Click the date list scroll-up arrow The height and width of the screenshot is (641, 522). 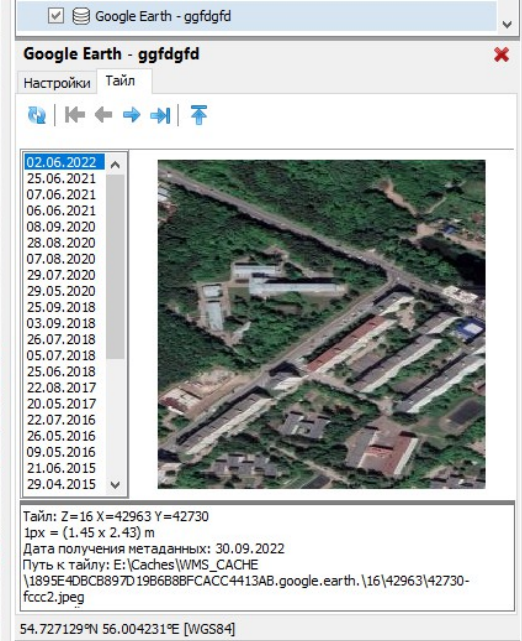coord(115,165)
